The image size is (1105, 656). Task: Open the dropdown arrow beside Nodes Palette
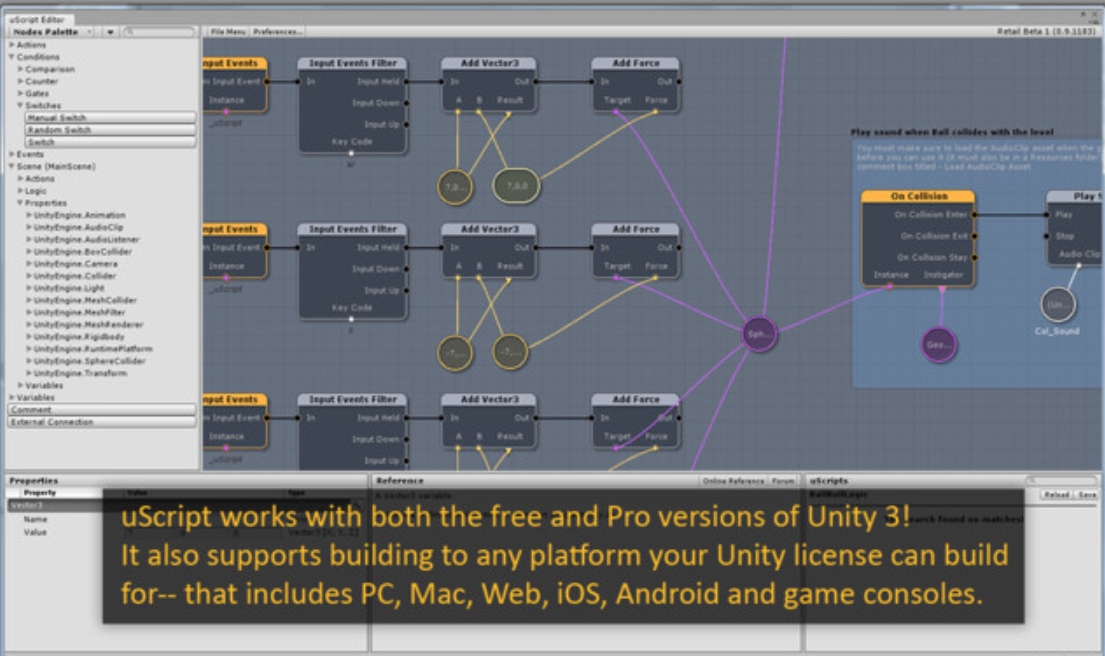[x=110, y=32]
